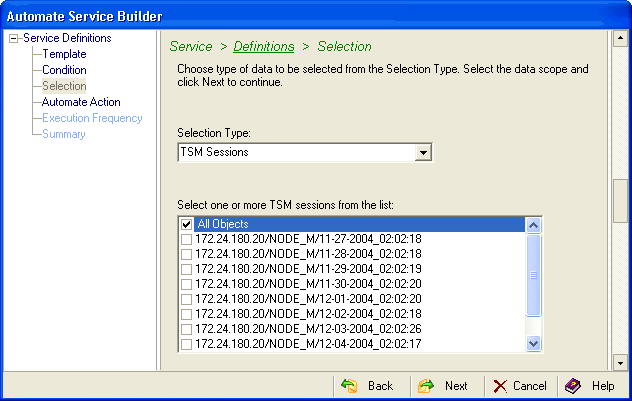Check the 11-29-2004_02:02:19 session checkbox
This screenshot has height=401, width=632.
186,269
